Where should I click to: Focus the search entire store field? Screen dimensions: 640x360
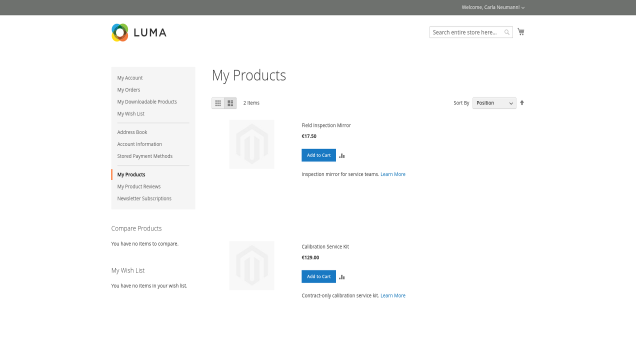click(x=471, y=32)
